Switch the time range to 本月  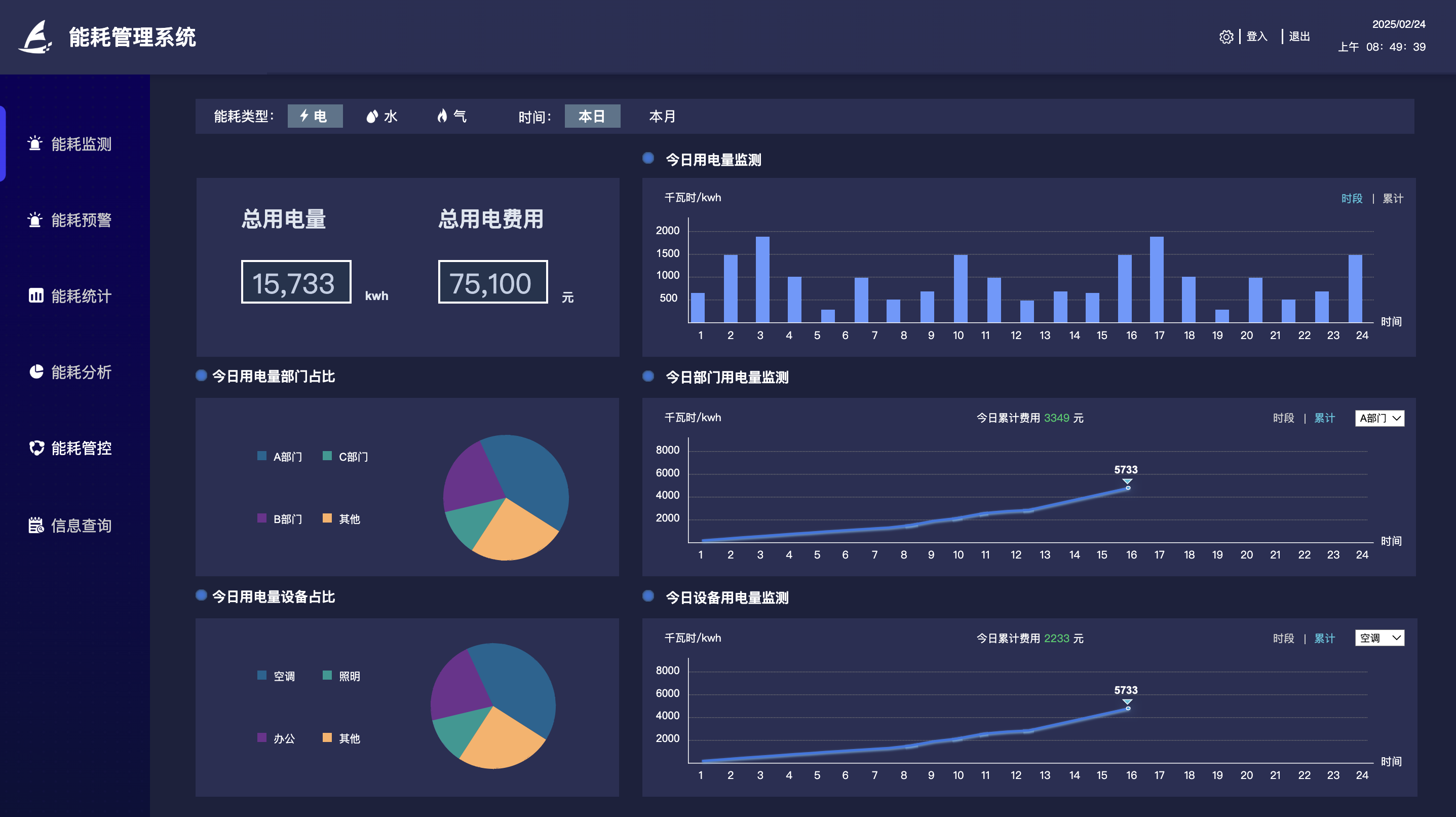pyautogui.click(x=662, y=117)
